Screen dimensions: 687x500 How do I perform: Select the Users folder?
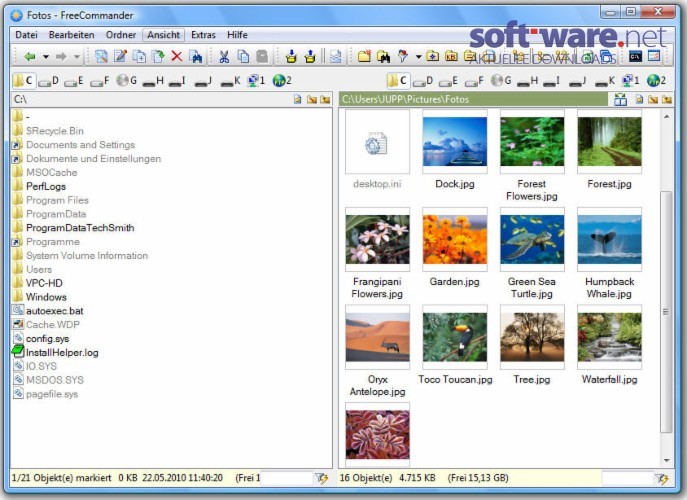(x=39, y=270)
